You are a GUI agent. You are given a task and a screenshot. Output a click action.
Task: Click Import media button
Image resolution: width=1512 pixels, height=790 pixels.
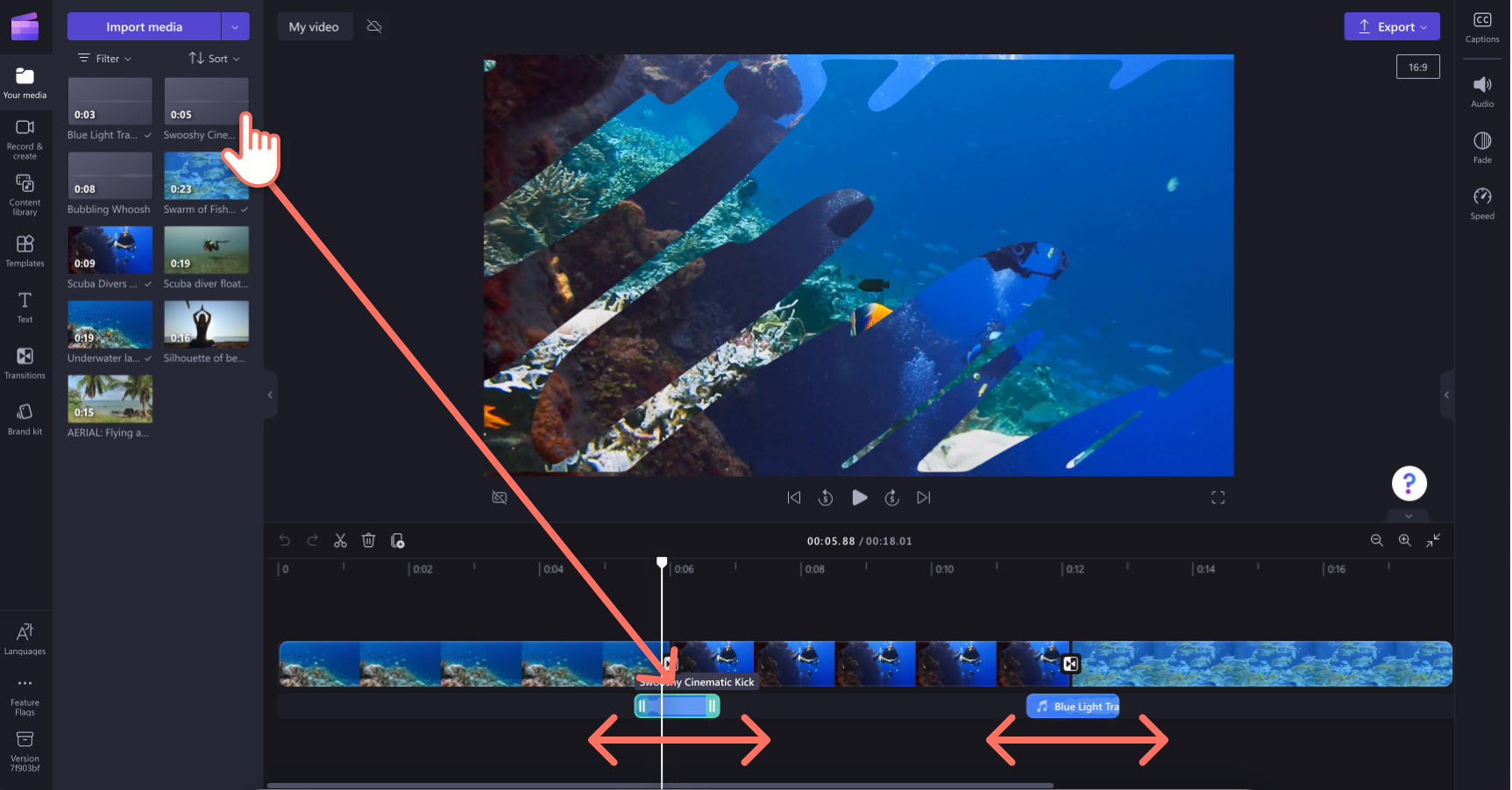tap(144, 26)
